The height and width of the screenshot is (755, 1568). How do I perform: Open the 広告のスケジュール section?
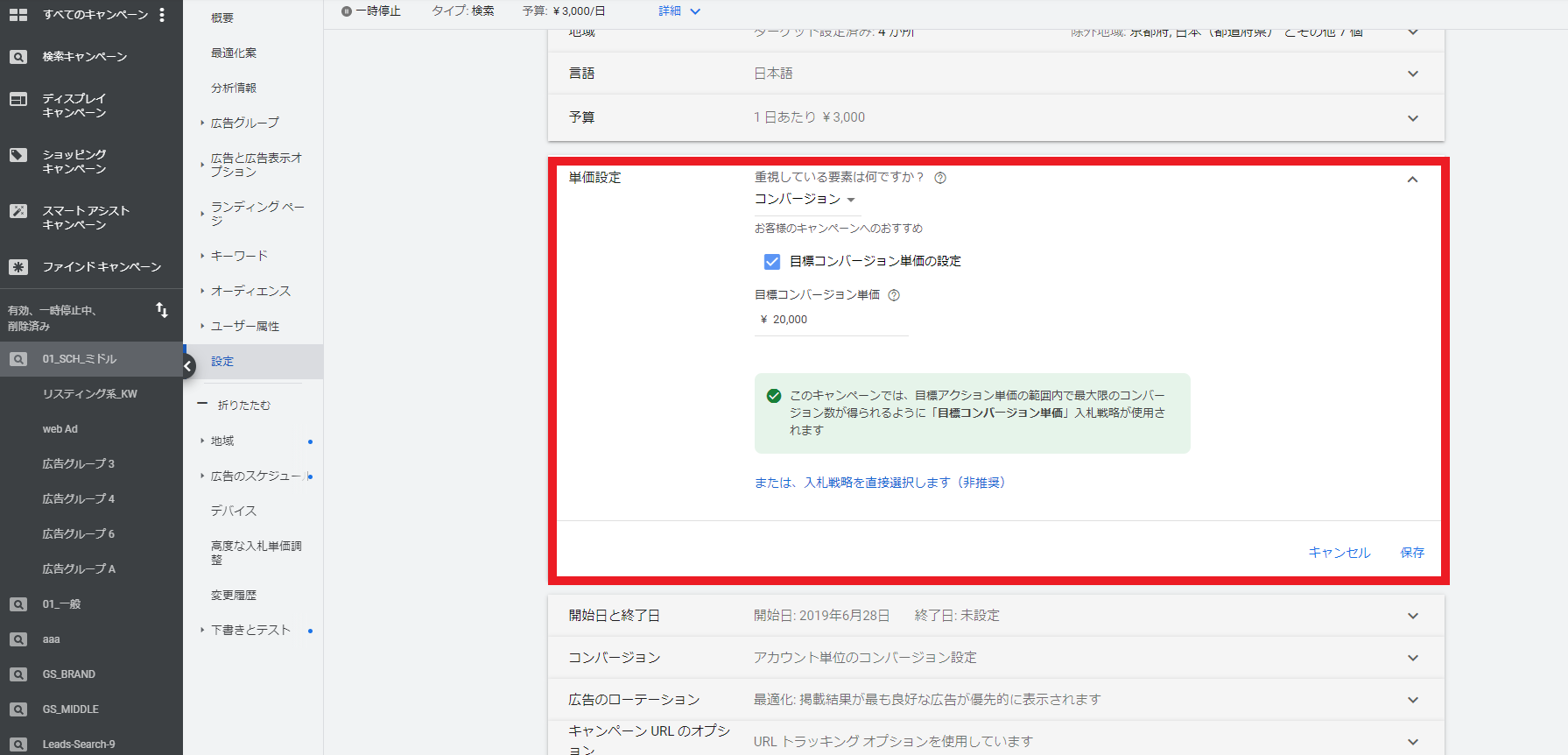(257, 476)
